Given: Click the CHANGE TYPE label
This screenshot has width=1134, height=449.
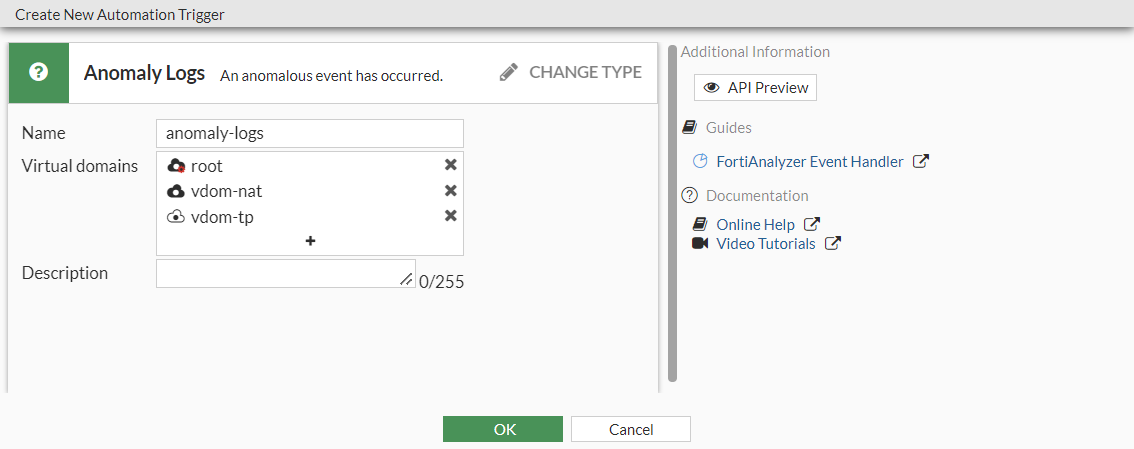Looking at the screenshot, I should [x=585, y=72].
